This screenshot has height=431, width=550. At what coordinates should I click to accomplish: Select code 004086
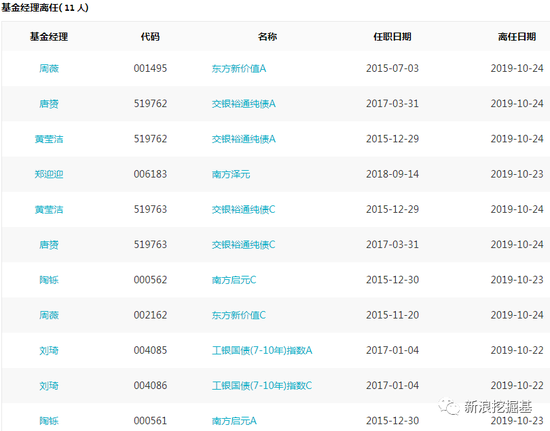tap(150, 385)
